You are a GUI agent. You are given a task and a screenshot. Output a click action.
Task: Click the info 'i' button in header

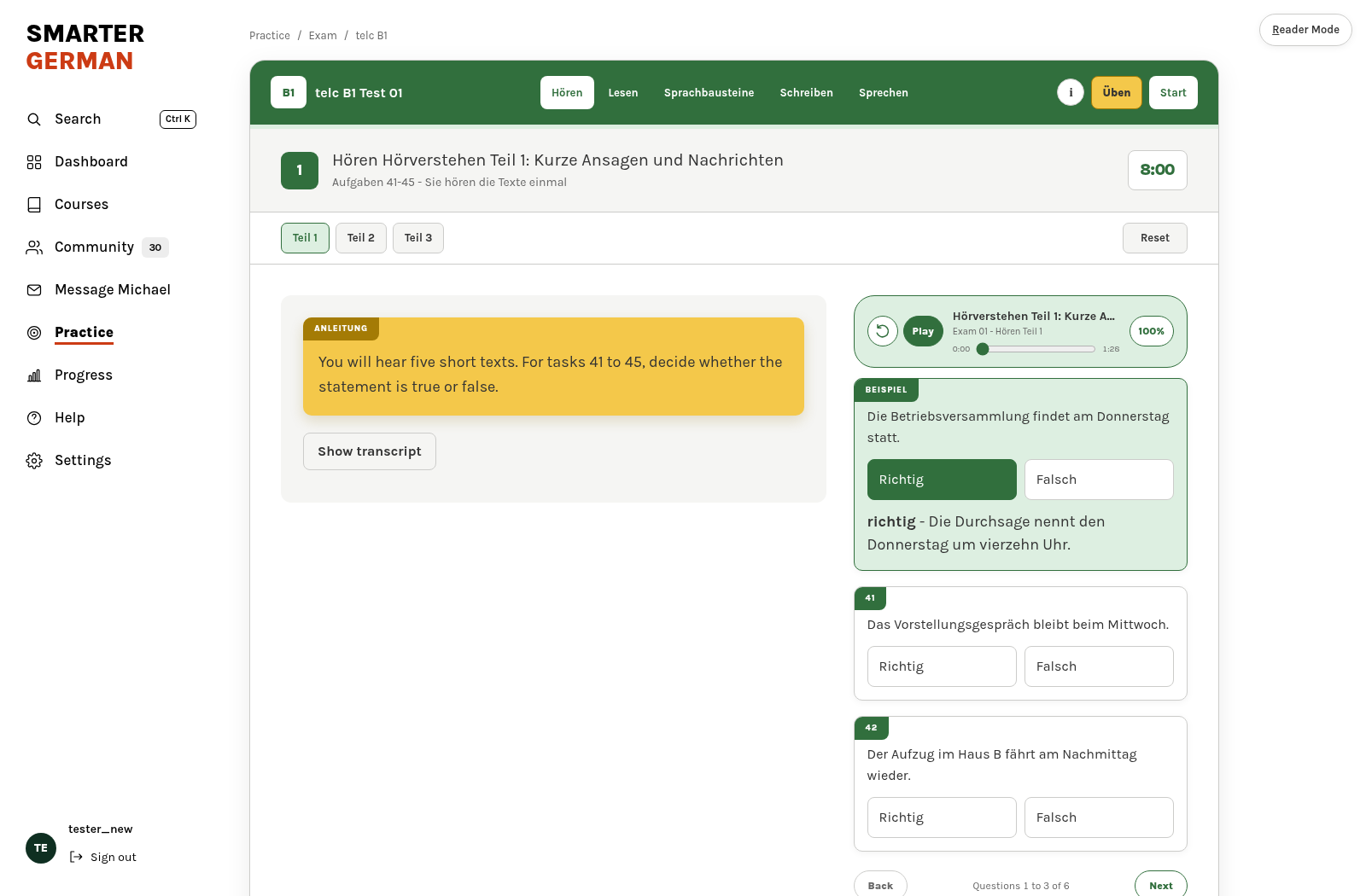point(1071,92)
